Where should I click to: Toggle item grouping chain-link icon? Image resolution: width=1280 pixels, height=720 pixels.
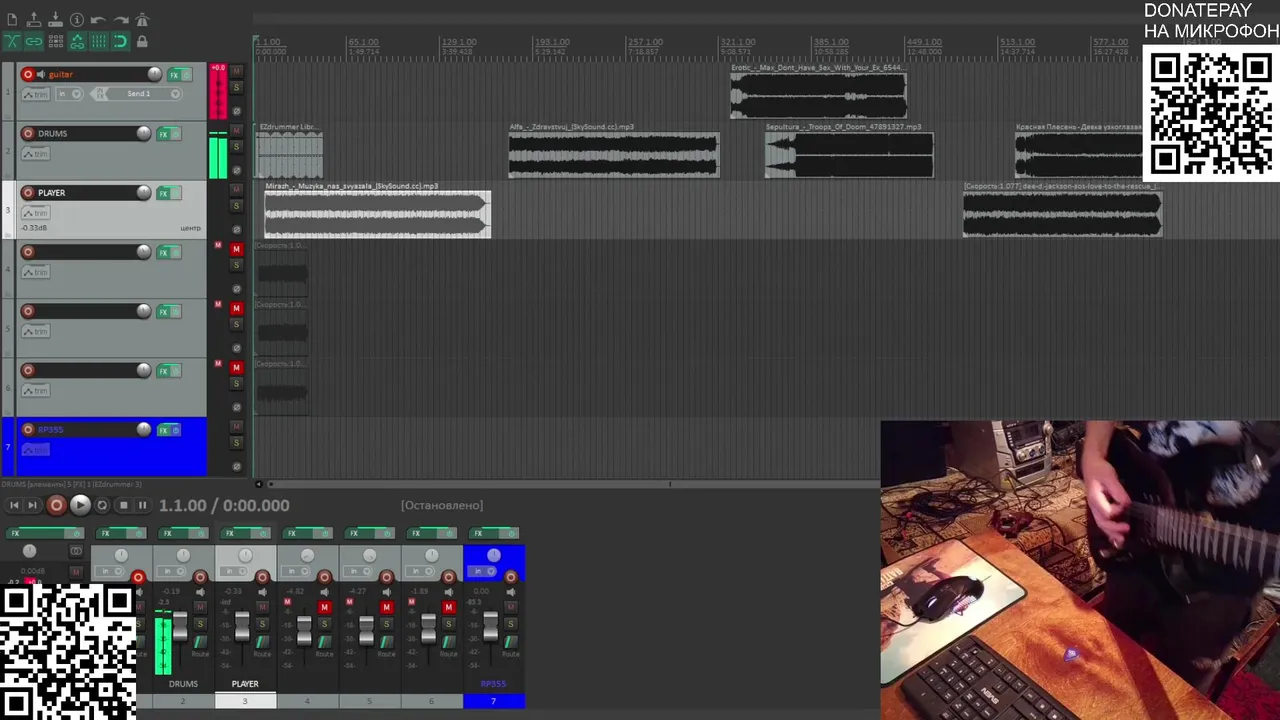pos(34,42)
